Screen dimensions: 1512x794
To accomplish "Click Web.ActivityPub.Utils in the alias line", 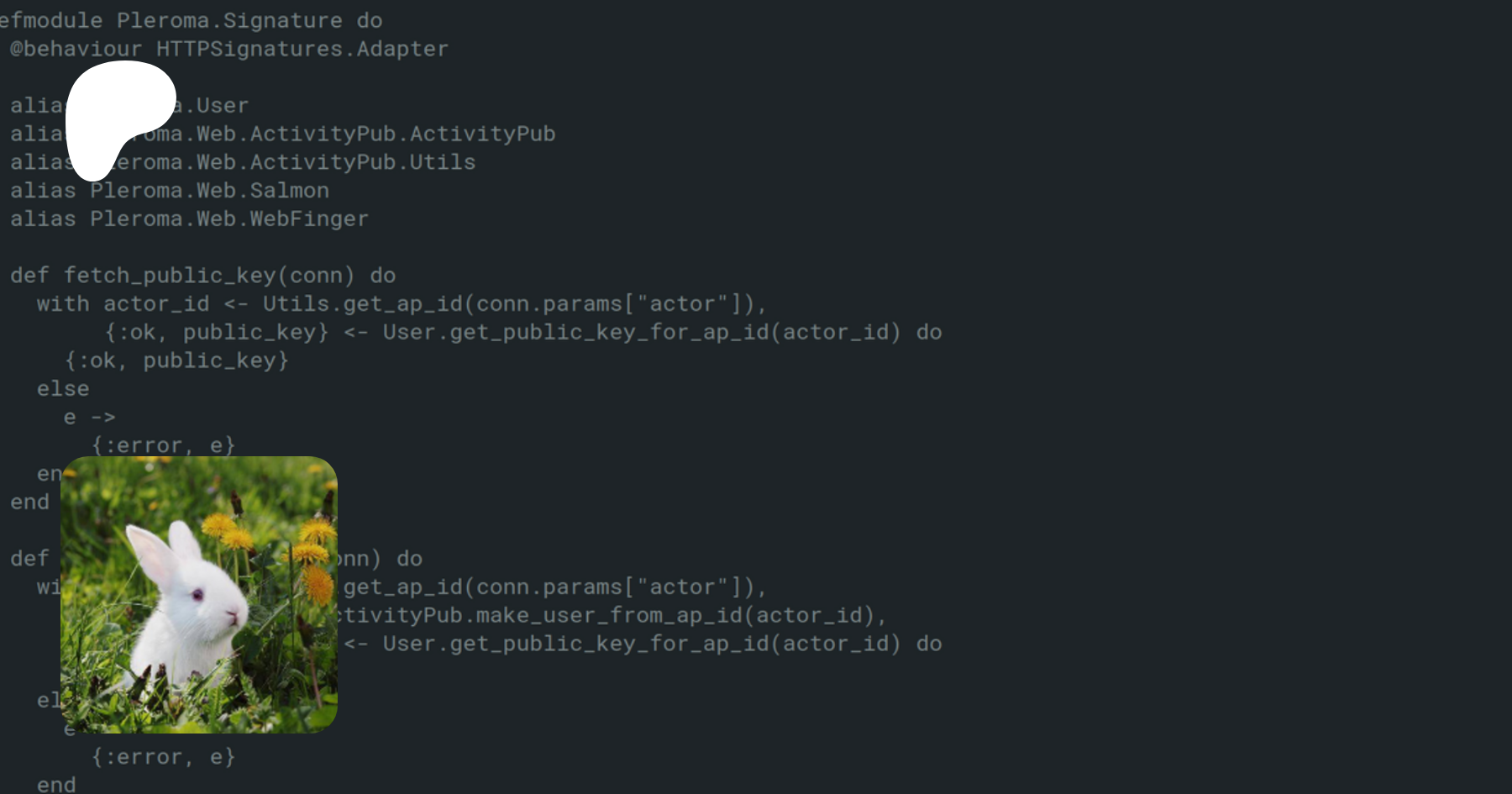I will pyautogui.click(x=336, y=162).
